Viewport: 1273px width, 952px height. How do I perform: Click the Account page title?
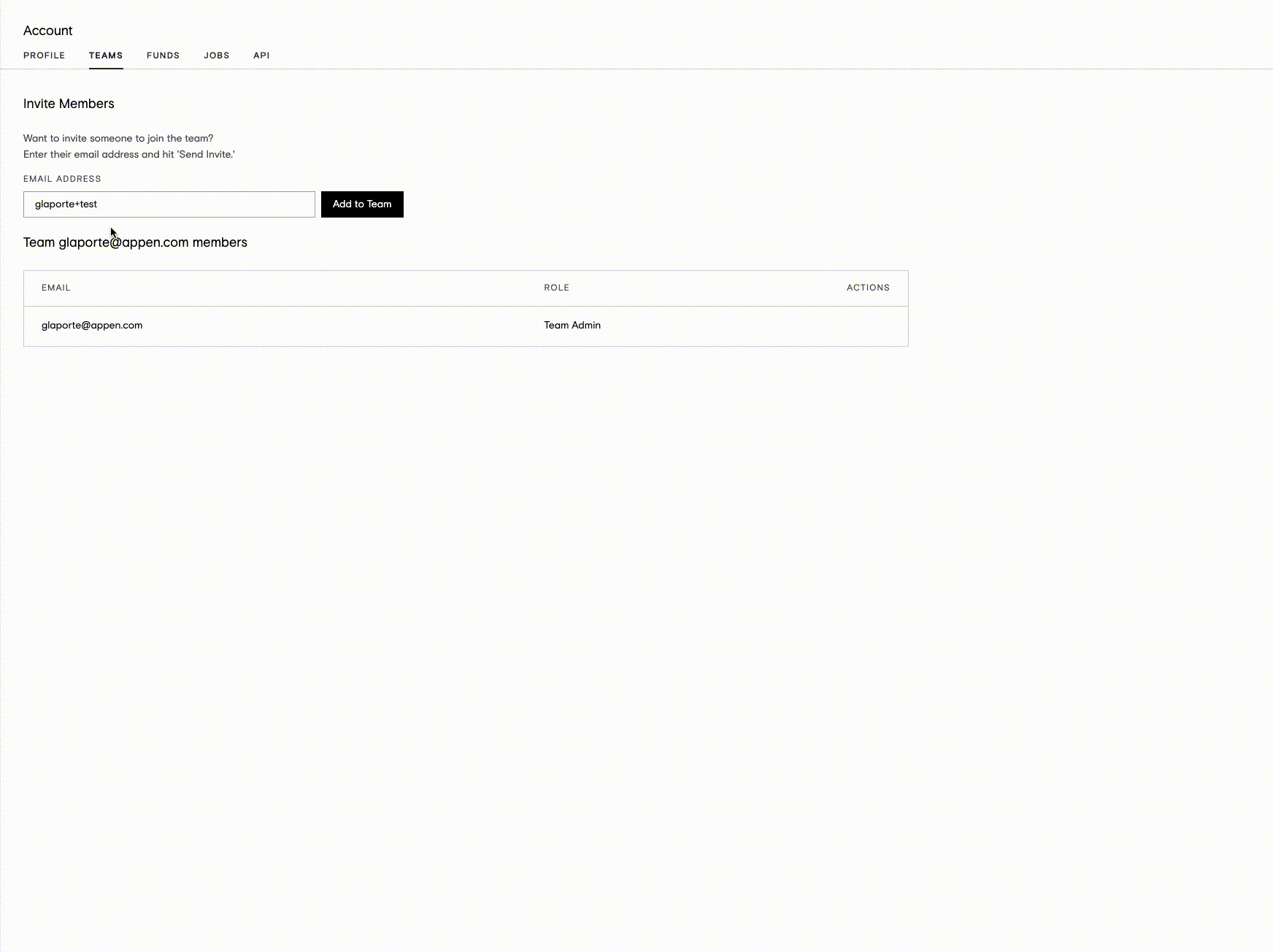[47, 31]
